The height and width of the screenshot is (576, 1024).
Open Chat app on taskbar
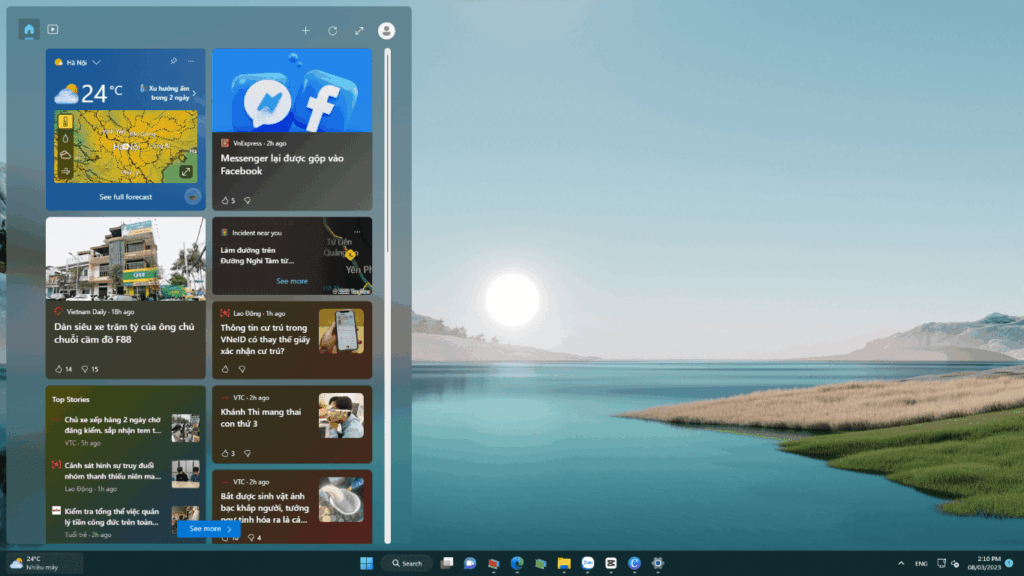coord(470,563)
